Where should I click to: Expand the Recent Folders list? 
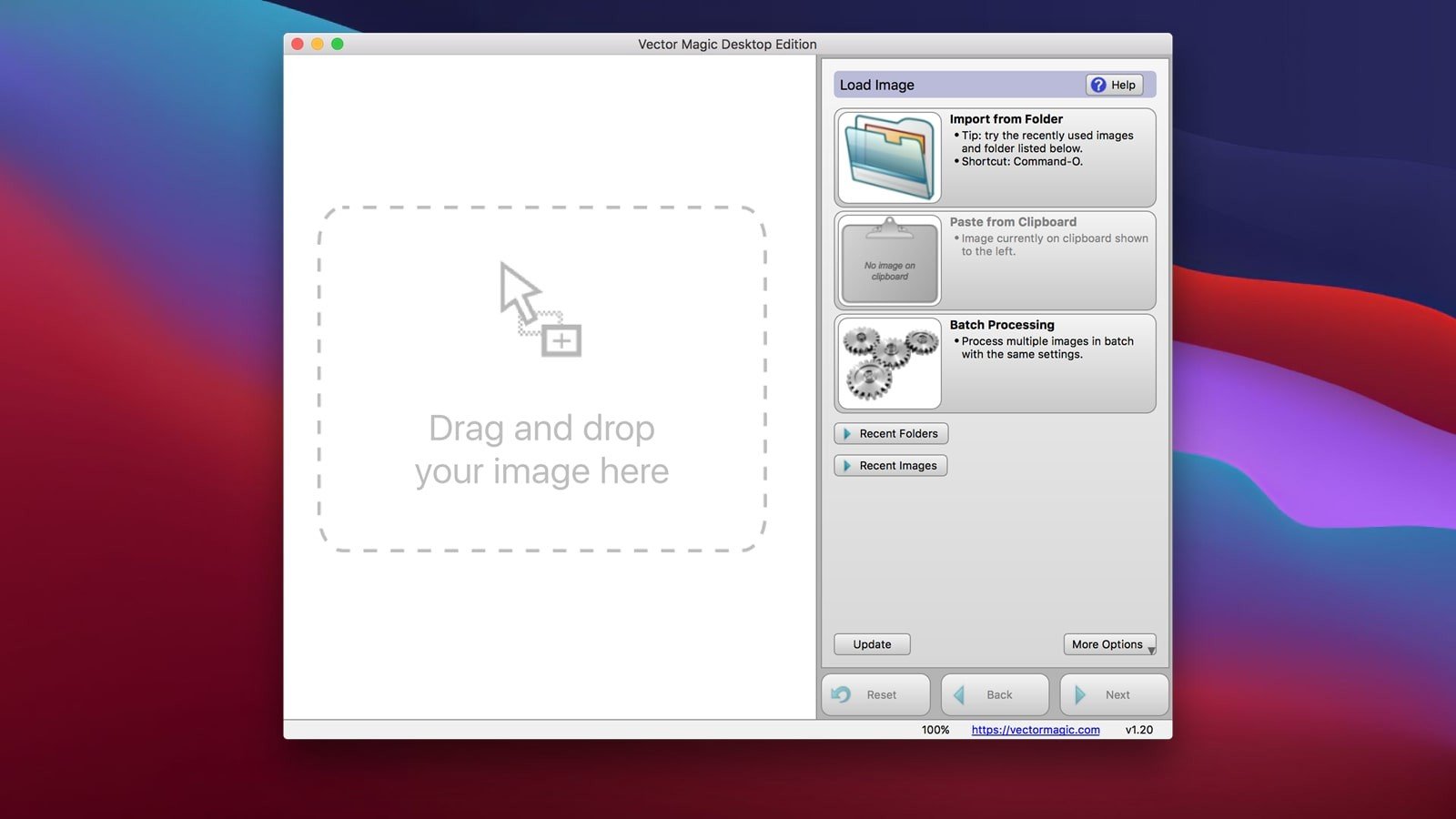891,433
